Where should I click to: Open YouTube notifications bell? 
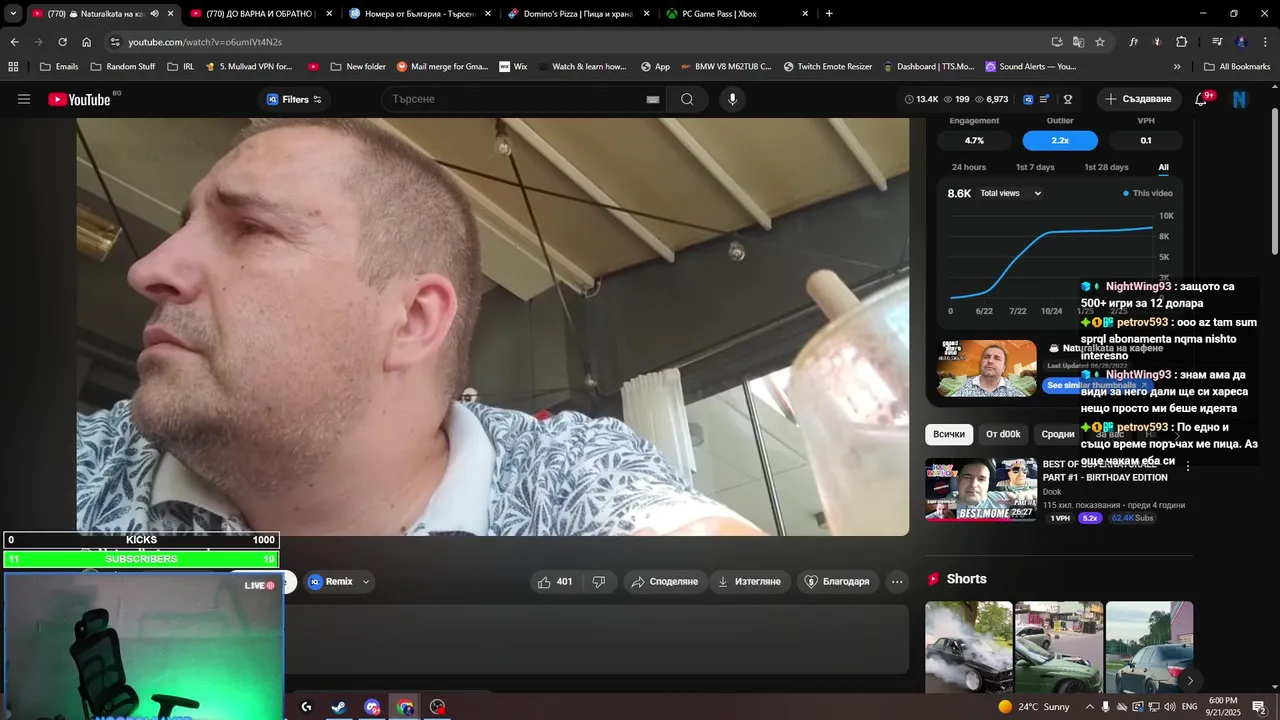tap(1201, 99)
